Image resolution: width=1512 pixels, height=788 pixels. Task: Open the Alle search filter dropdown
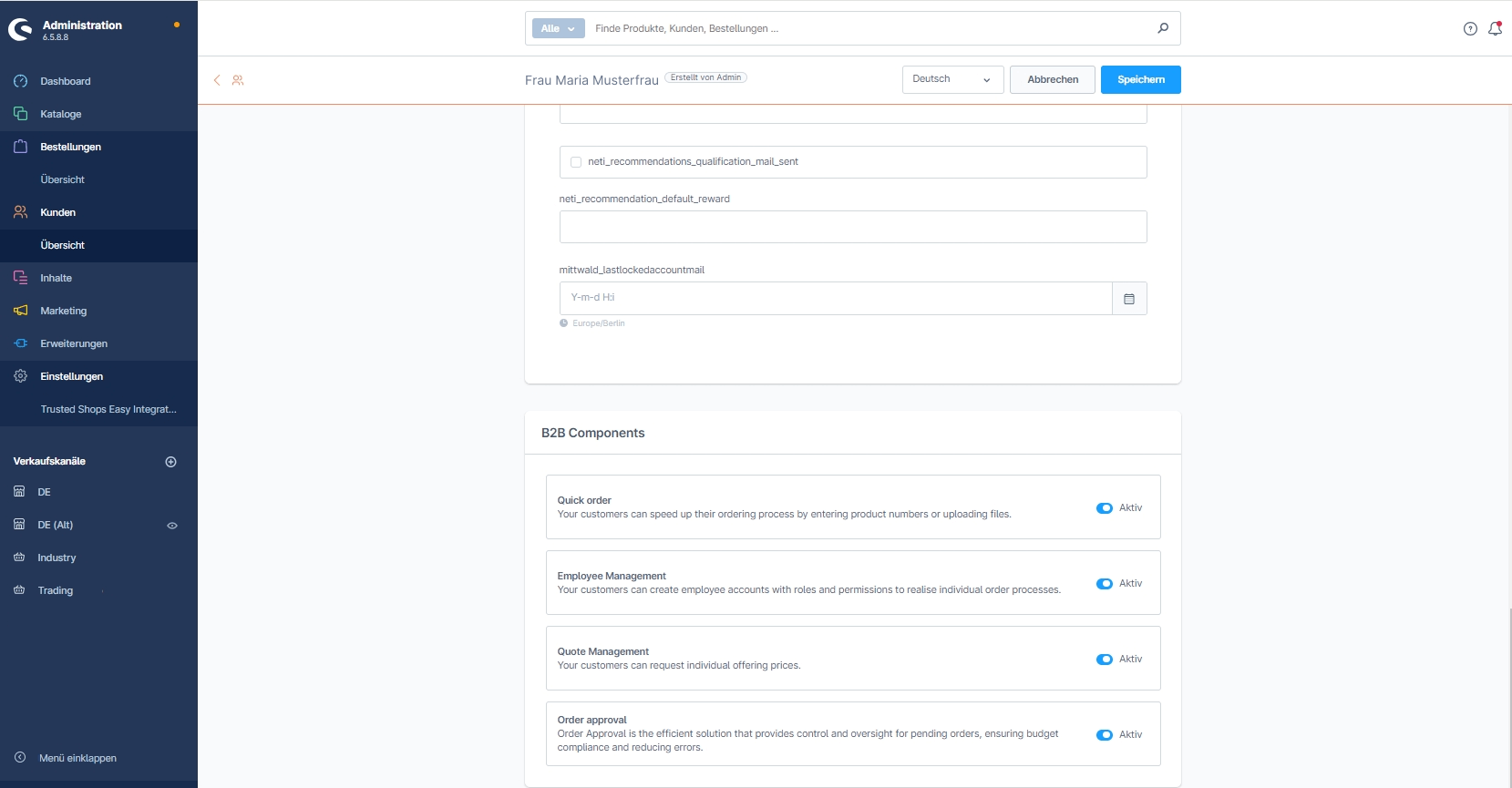559,28
